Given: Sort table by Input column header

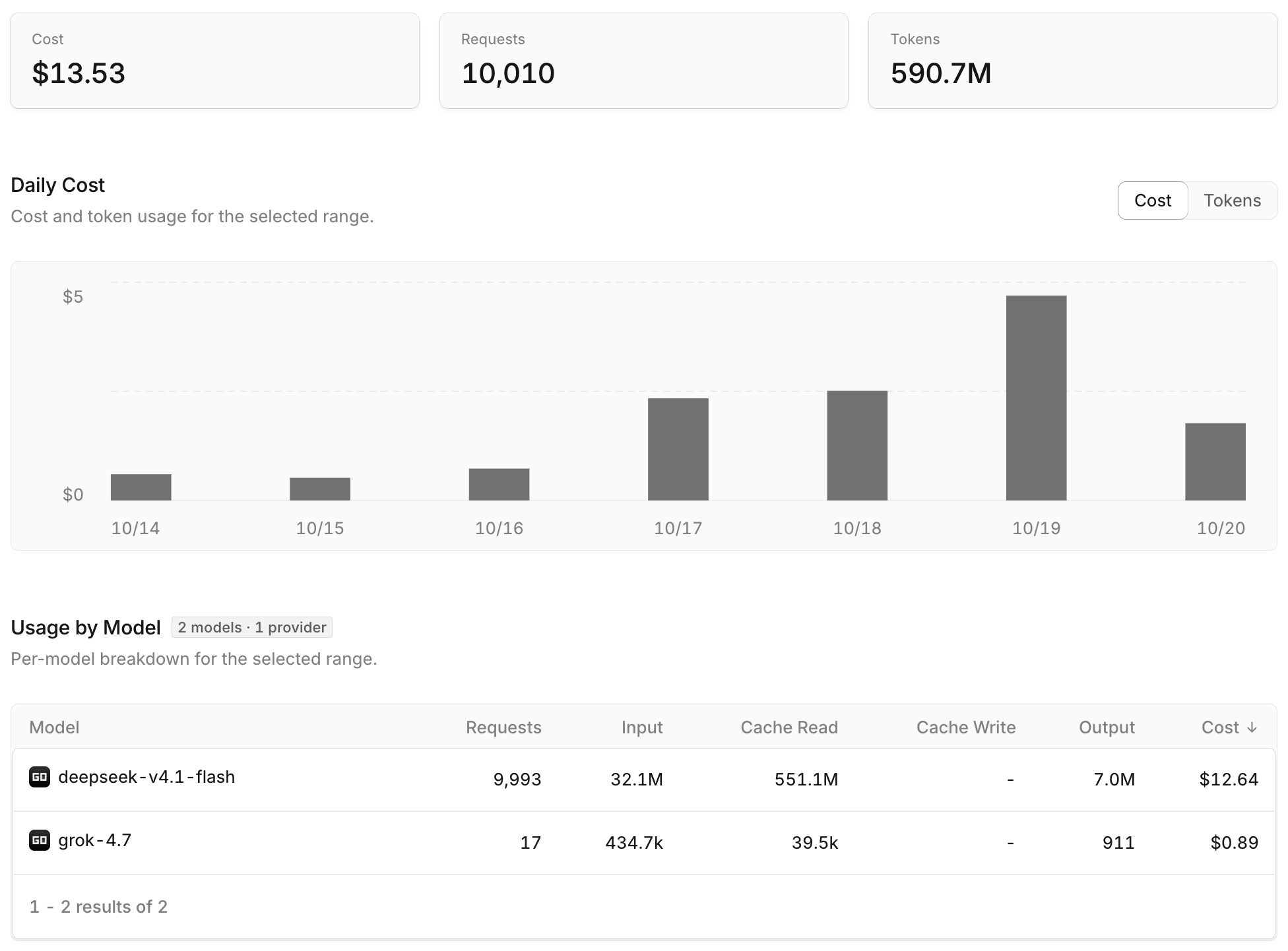Looking at the screenshot, I should tap(642, 727).
